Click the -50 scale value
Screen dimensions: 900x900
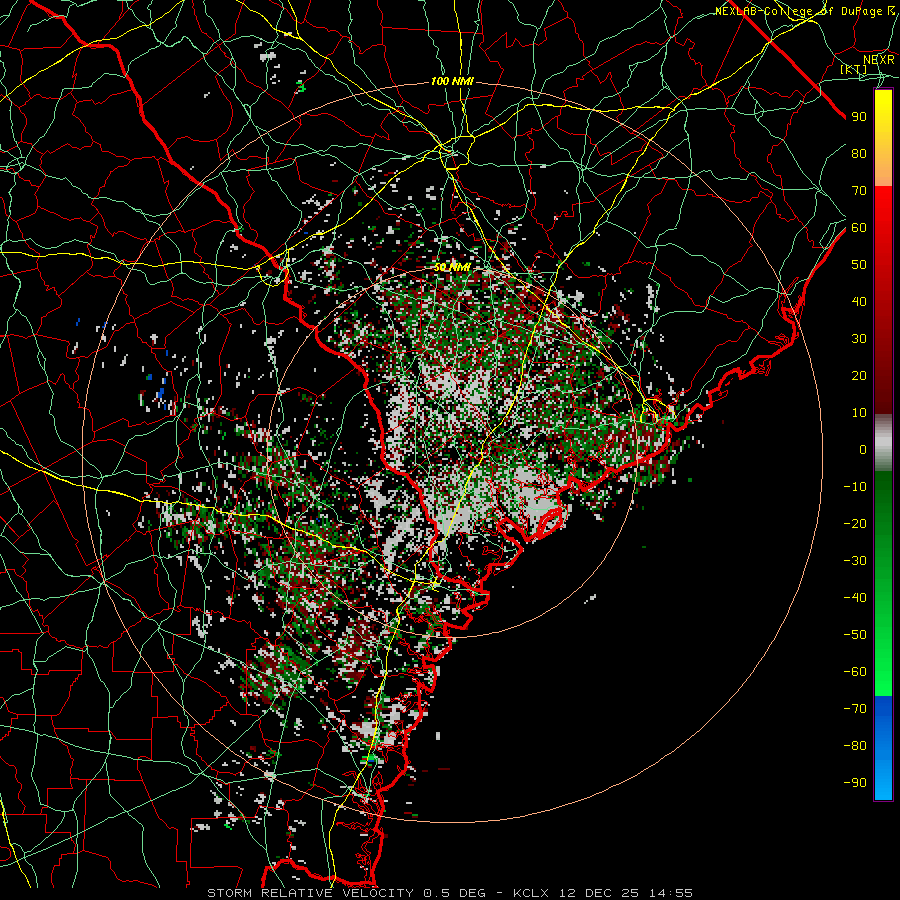[x=855, y=635]
